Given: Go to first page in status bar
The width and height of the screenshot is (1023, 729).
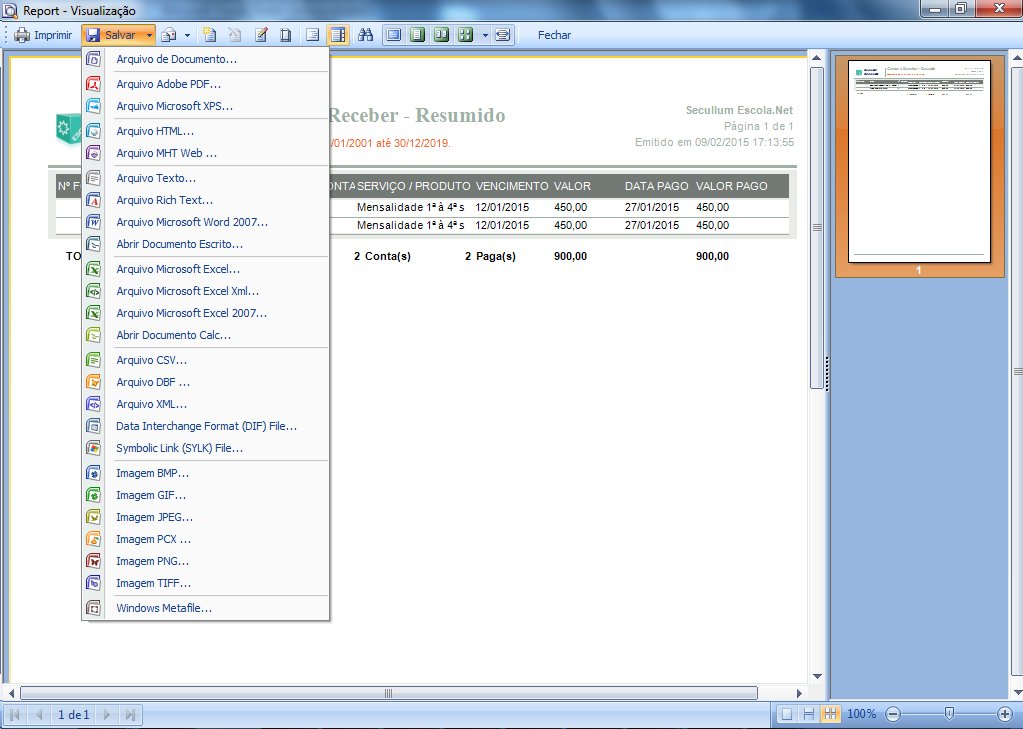Looking at the screenshot, I should [14, 715].
